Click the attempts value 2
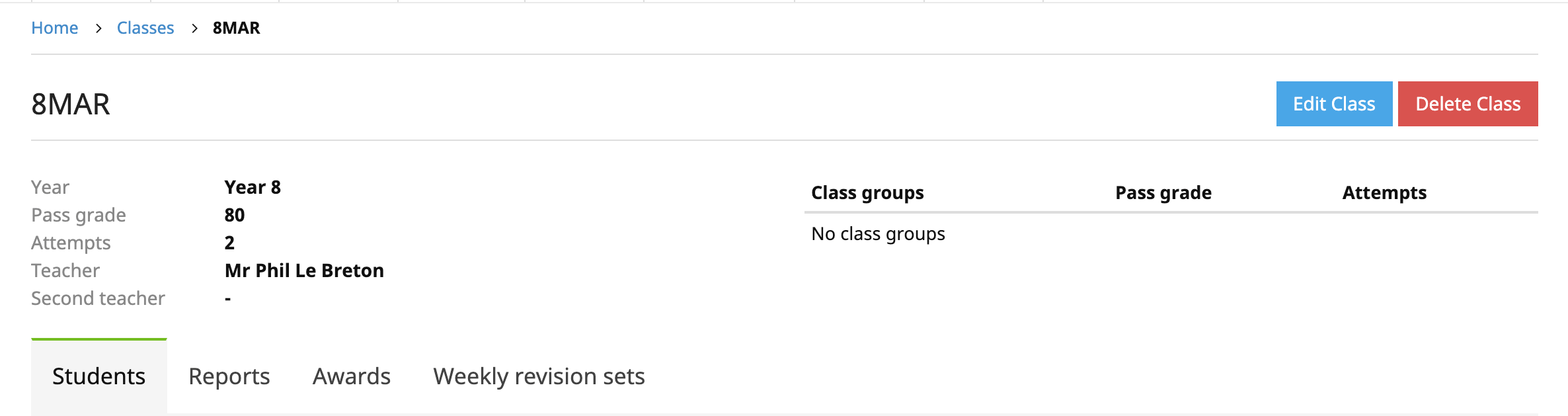 229,242
